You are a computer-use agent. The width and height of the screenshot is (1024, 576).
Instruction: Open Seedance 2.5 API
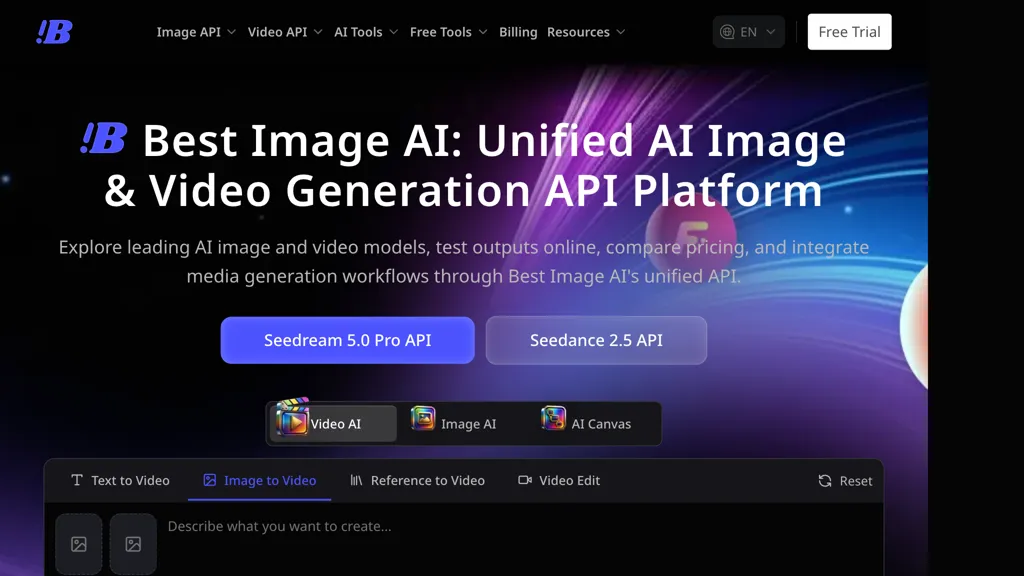596,340
